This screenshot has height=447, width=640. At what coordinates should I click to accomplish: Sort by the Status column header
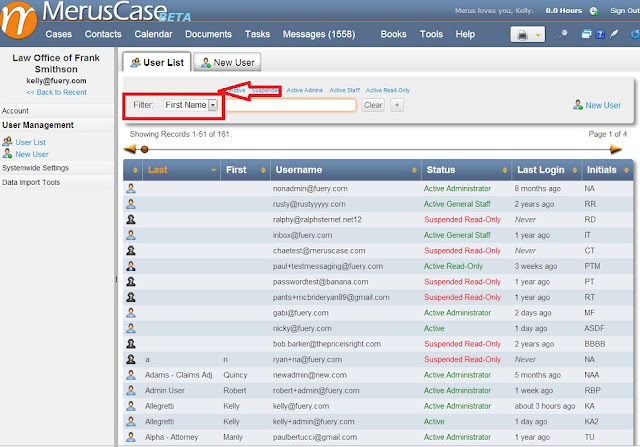[x=466, y=170]
